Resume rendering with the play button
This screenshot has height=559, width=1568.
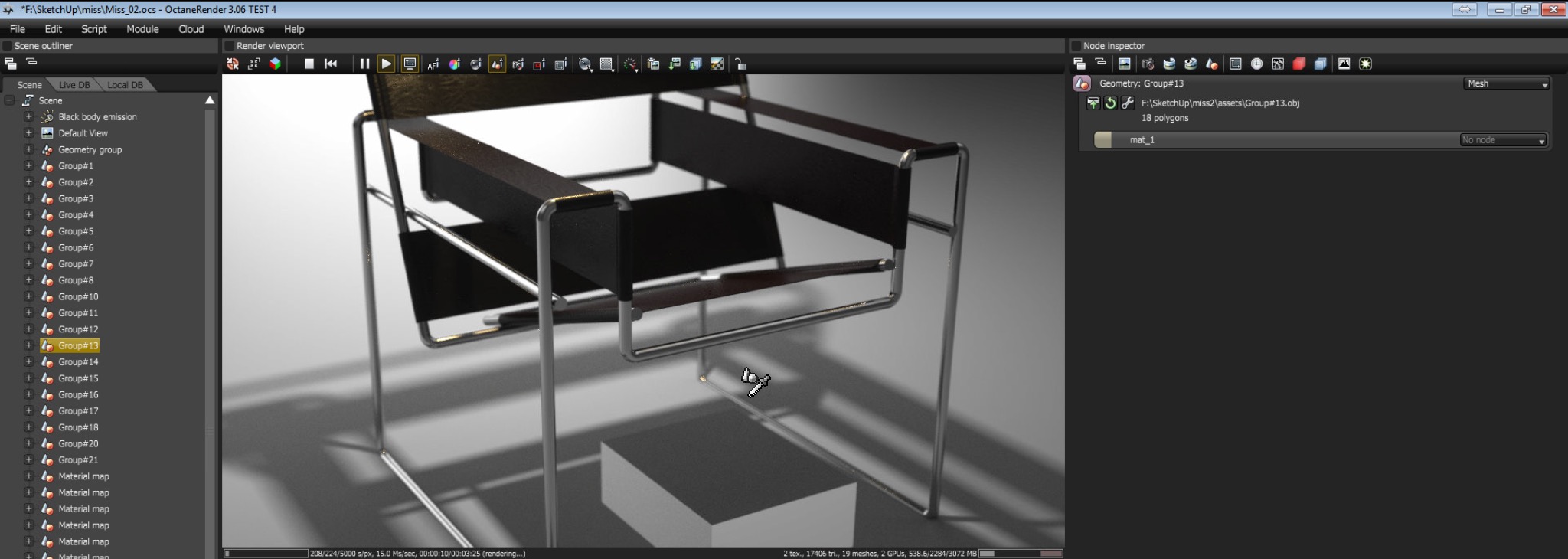pos(387,64)
